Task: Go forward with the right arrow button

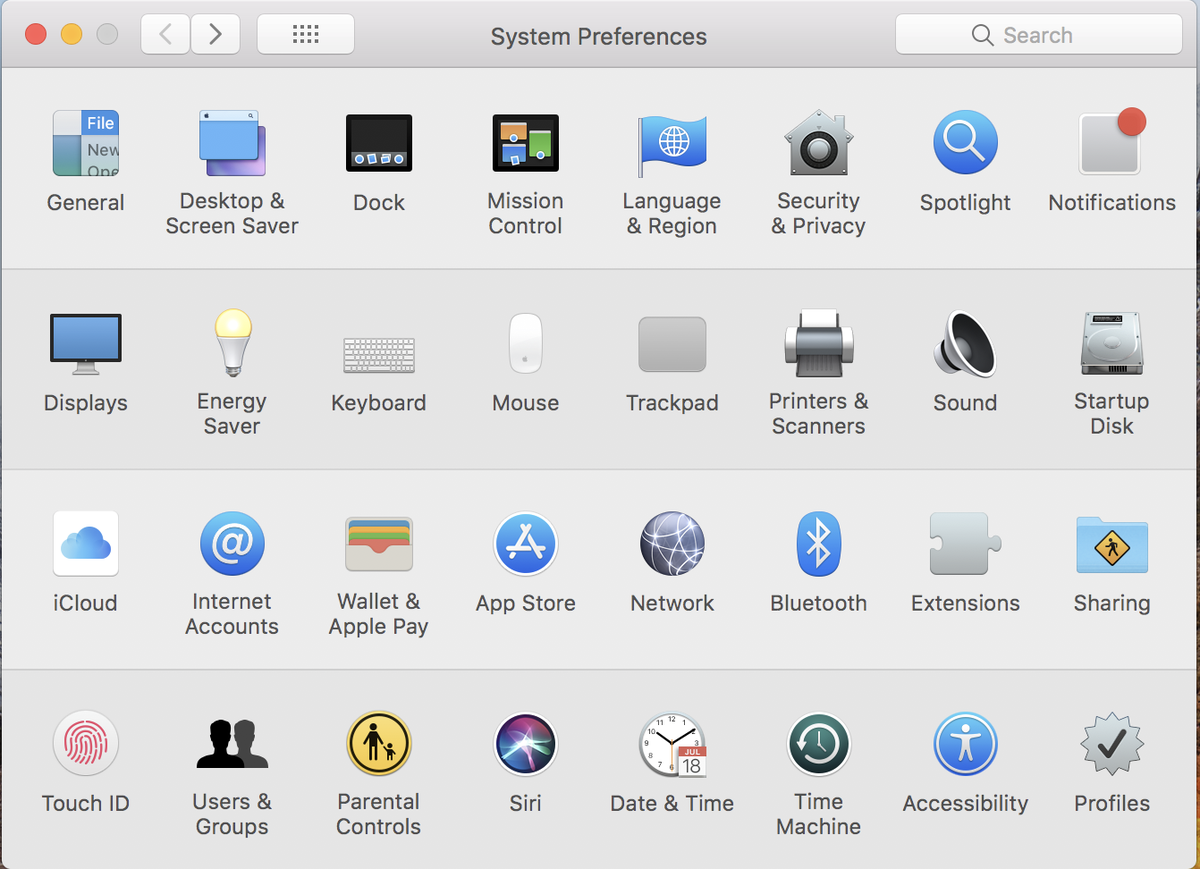Action: pos(215,35)
